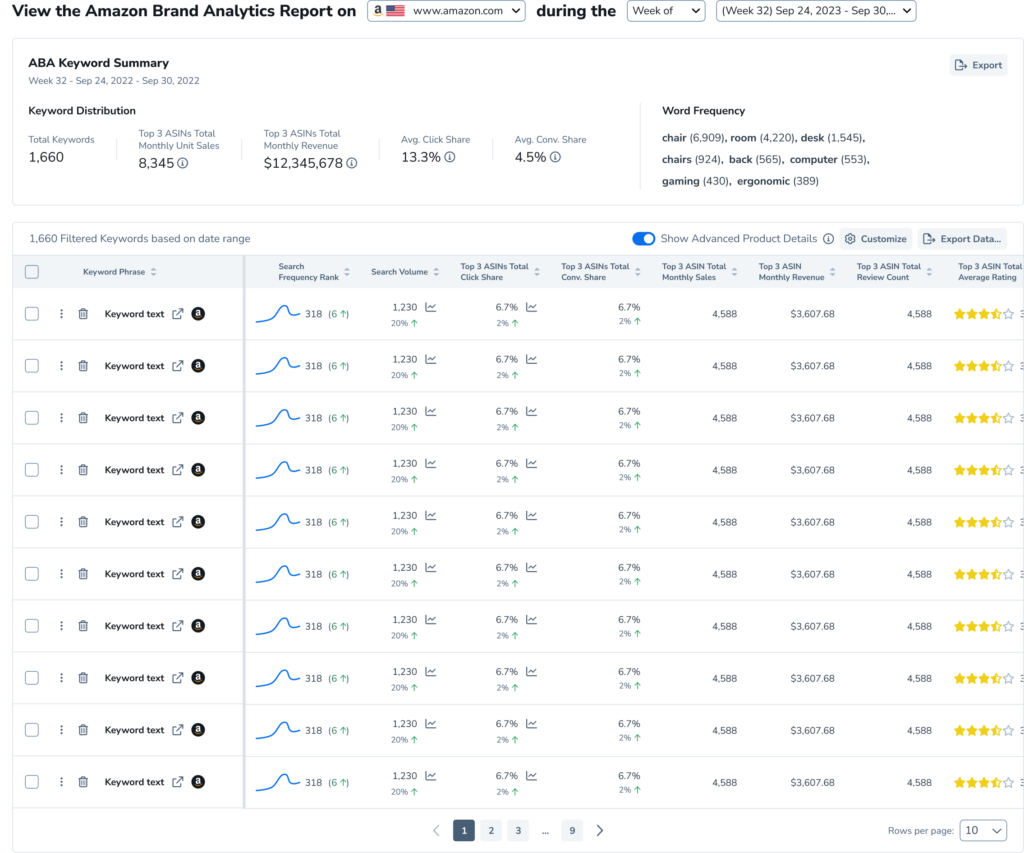Go to page 3 in pagination
The height and width of the screenshot is (853, 1024).
[x=519, y=831]
